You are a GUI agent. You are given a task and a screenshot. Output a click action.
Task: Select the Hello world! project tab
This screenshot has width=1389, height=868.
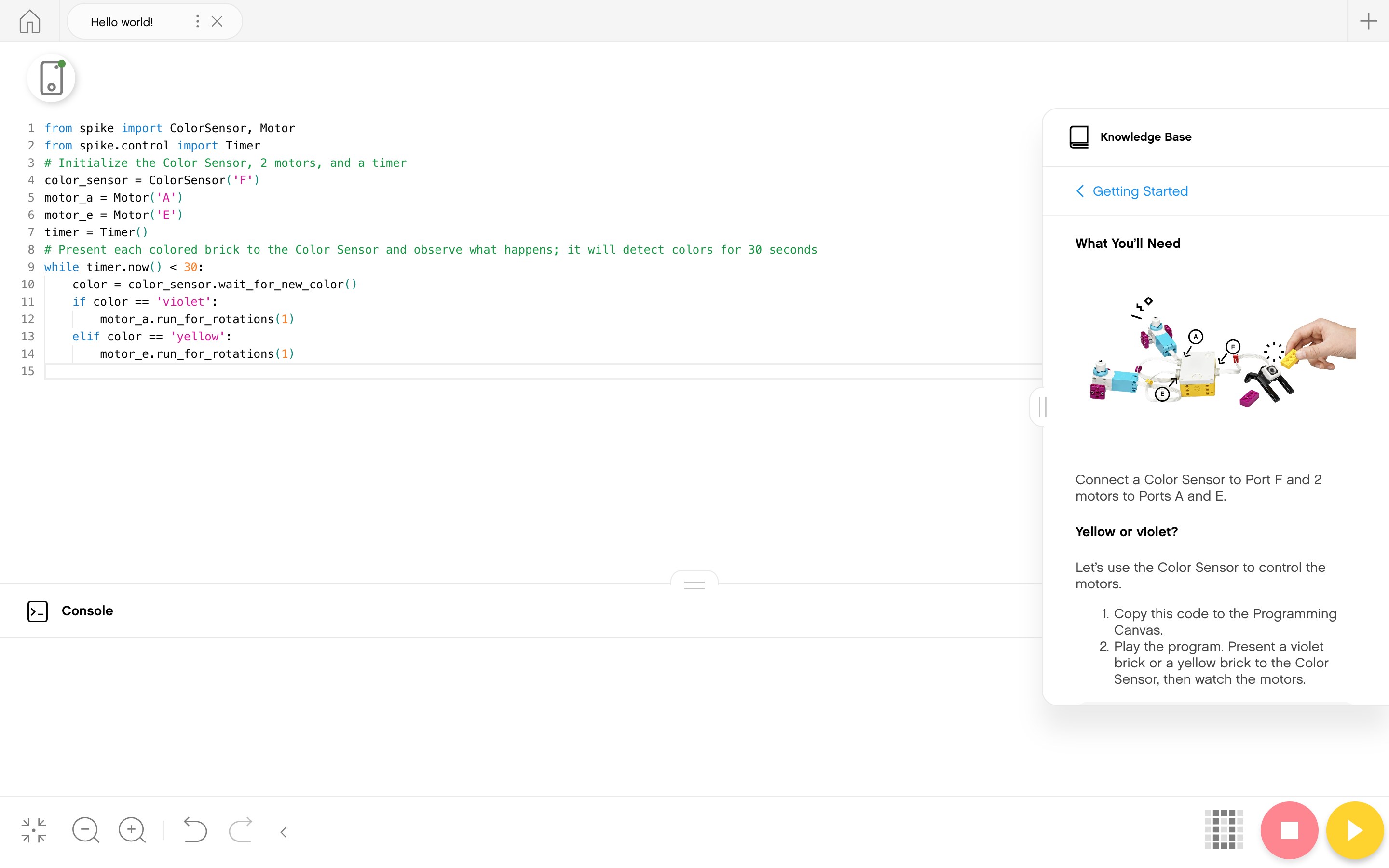coord(122,22)
